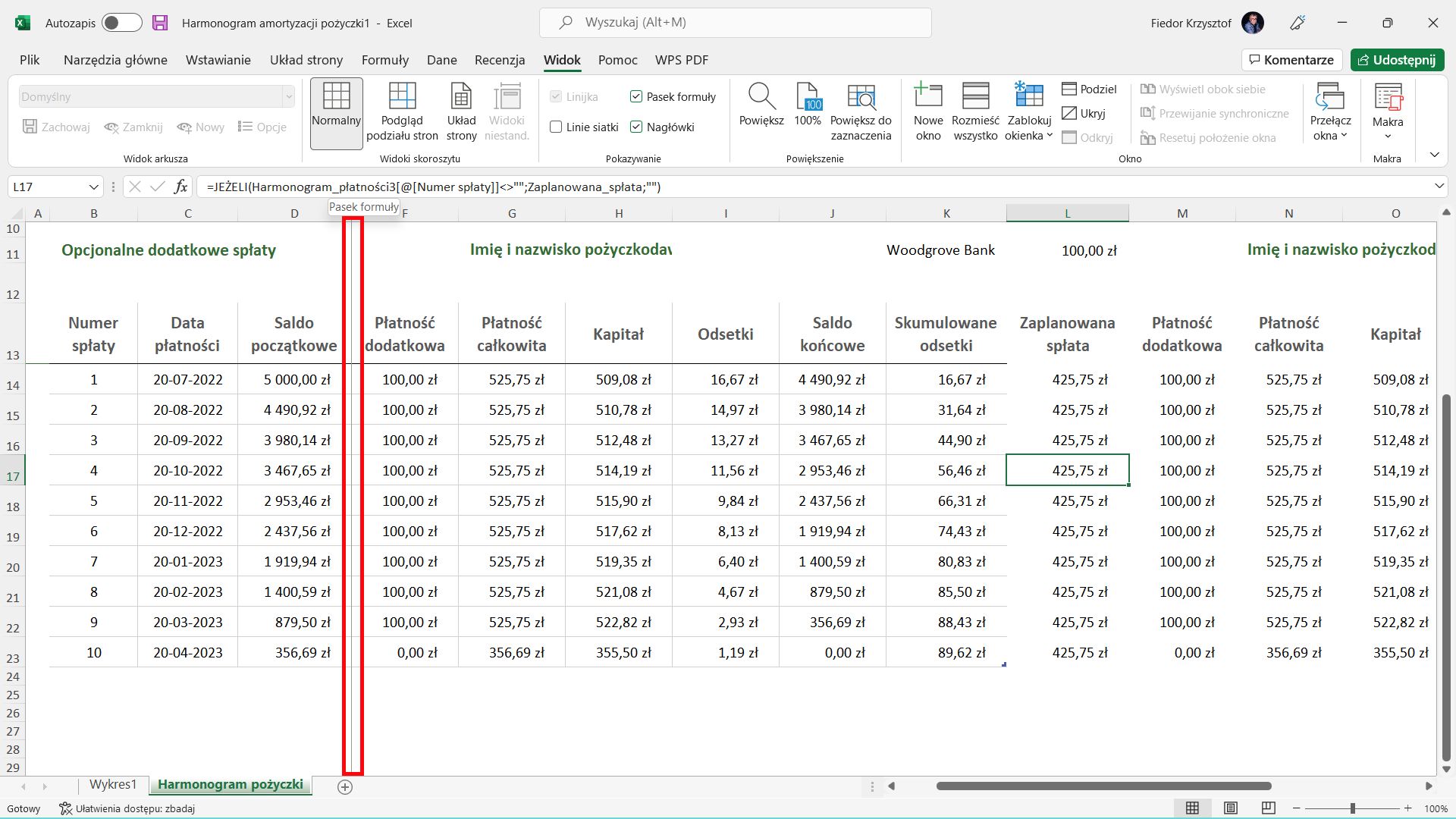This screenshot has width=1456, height=819.
Task: Uncheck the Pasek formuły checkbox
Action: point(636,96)
